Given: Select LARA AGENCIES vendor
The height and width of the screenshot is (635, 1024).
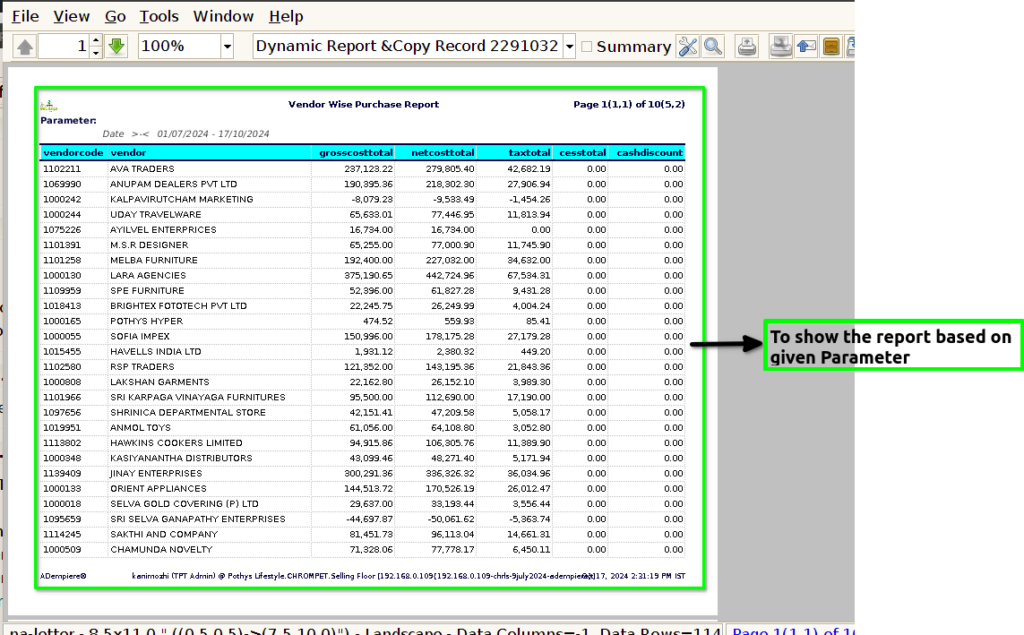Looking at the screenshot, I should coord(148,276).
